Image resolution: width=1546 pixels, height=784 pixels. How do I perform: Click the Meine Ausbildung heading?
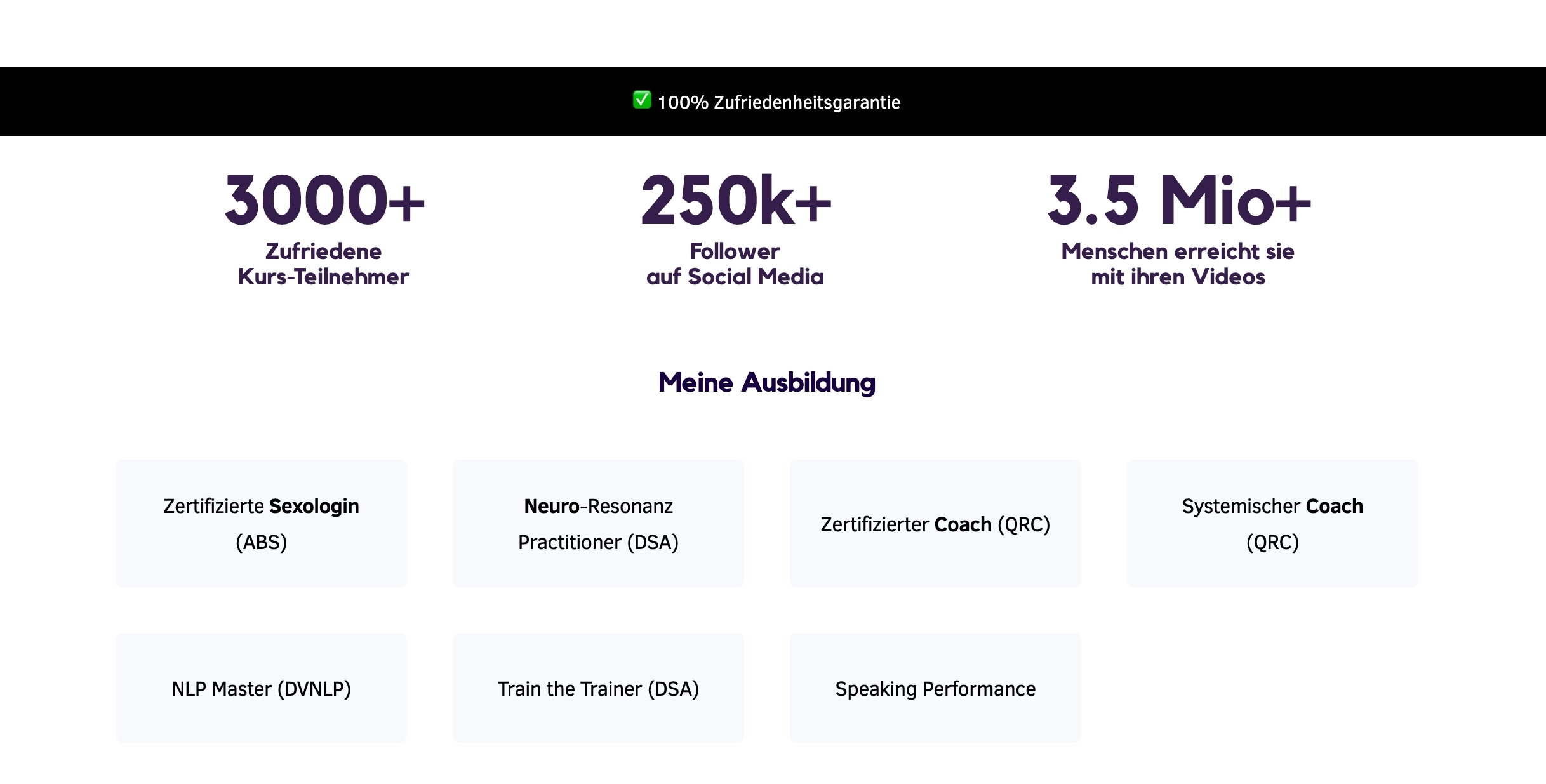766,383
